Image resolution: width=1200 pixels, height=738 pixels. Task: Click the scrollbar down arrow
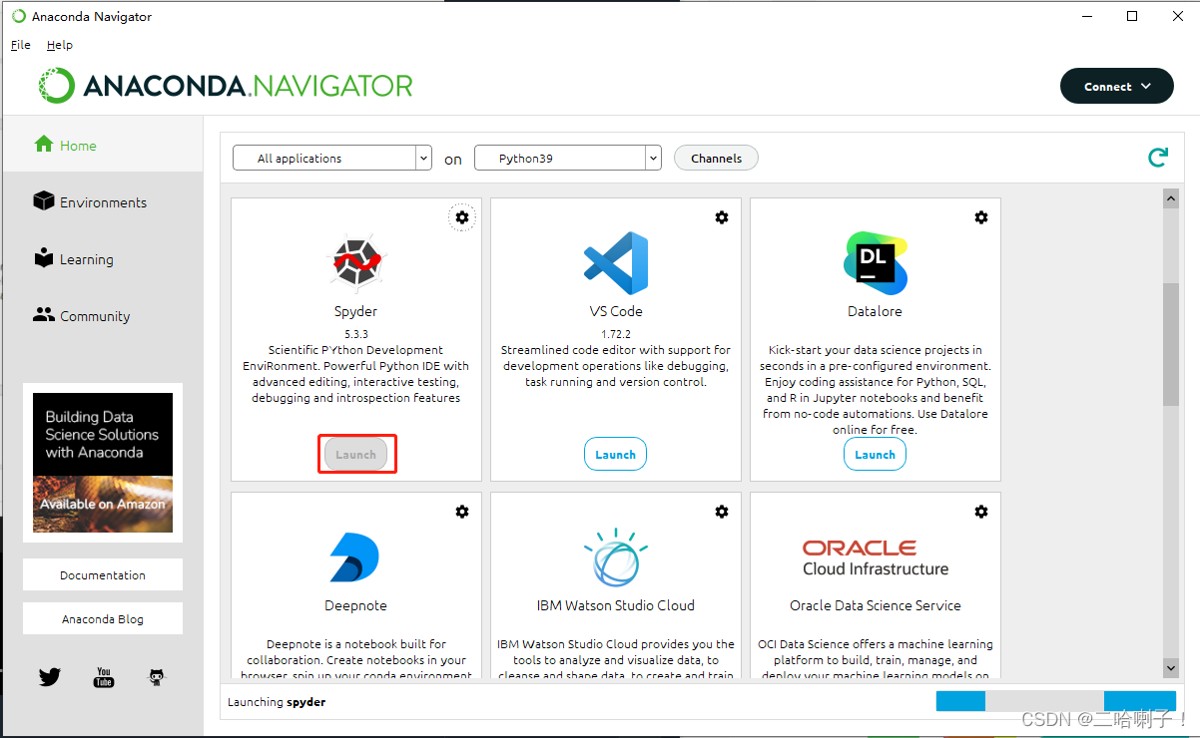1171,667
